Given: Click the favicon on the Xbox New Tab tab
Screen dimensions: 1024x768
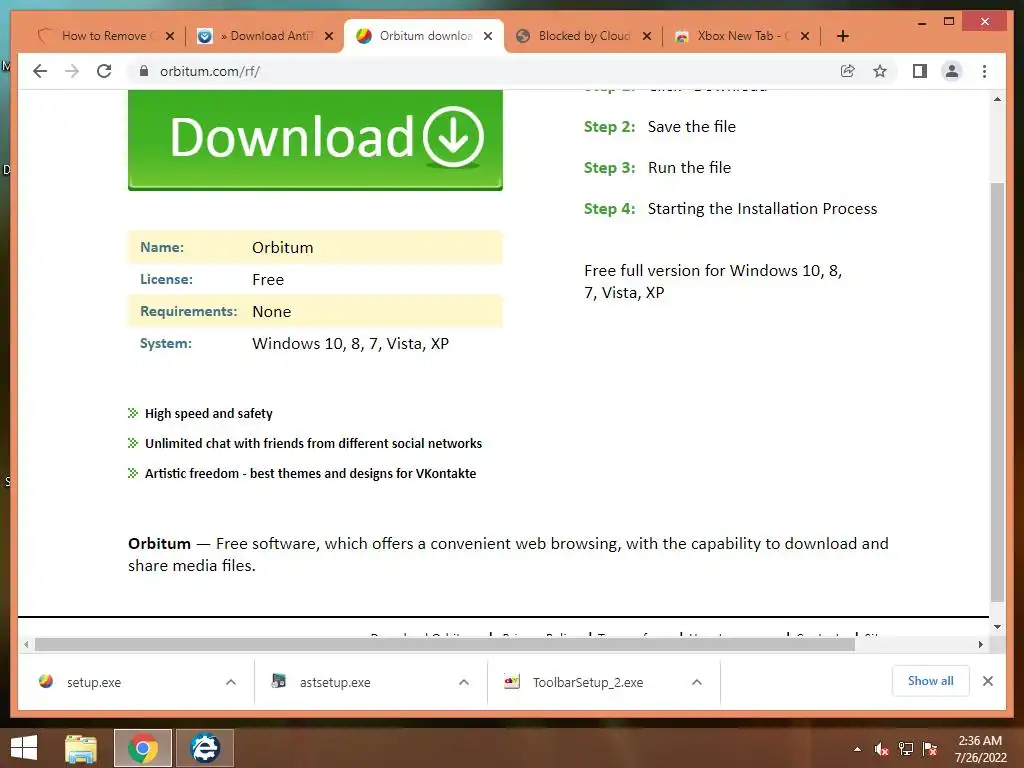Looking at the screenshot, I should 682,37.
